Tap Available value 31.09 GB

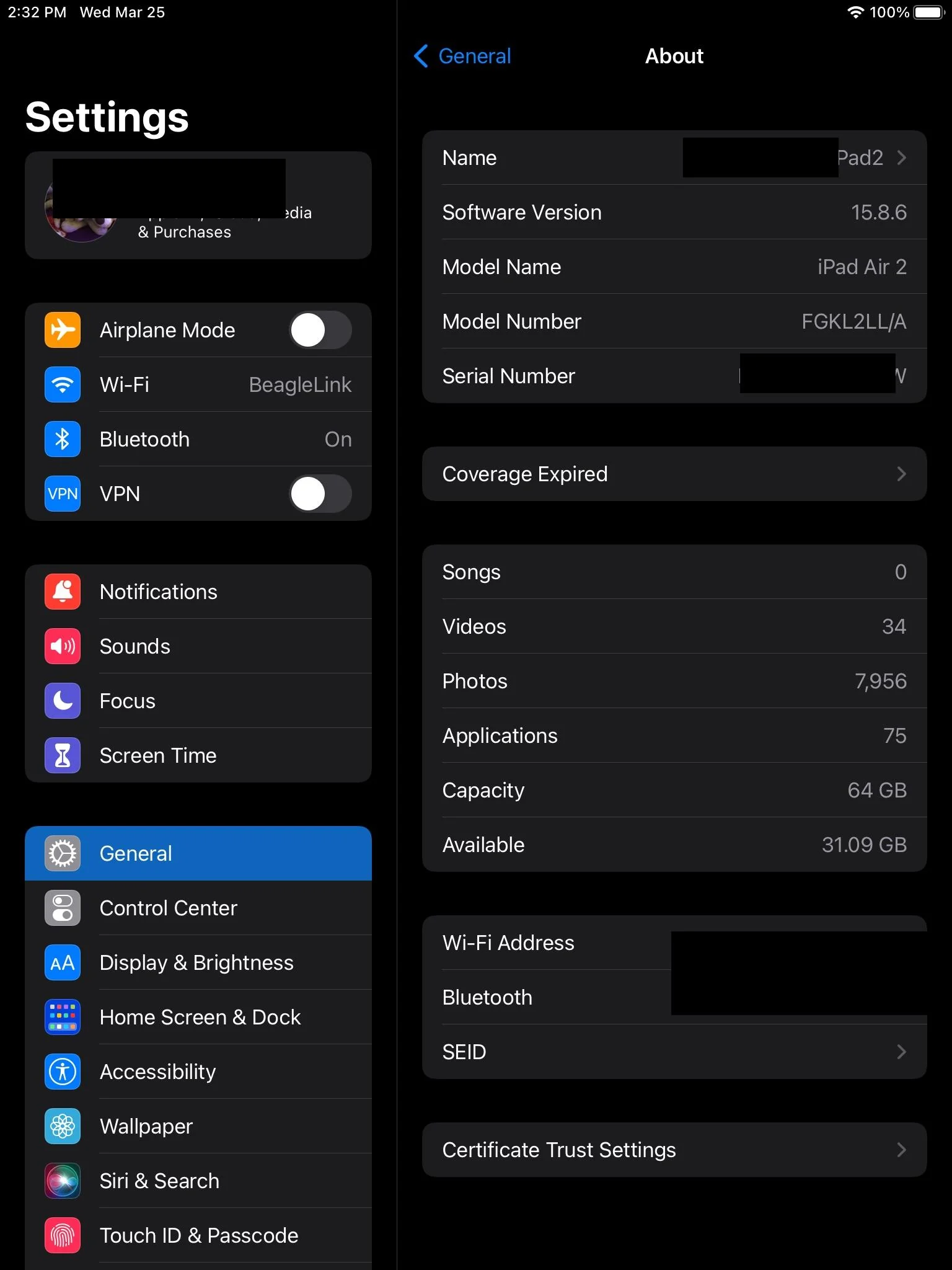pyautogui.click(x=865, y=845)
